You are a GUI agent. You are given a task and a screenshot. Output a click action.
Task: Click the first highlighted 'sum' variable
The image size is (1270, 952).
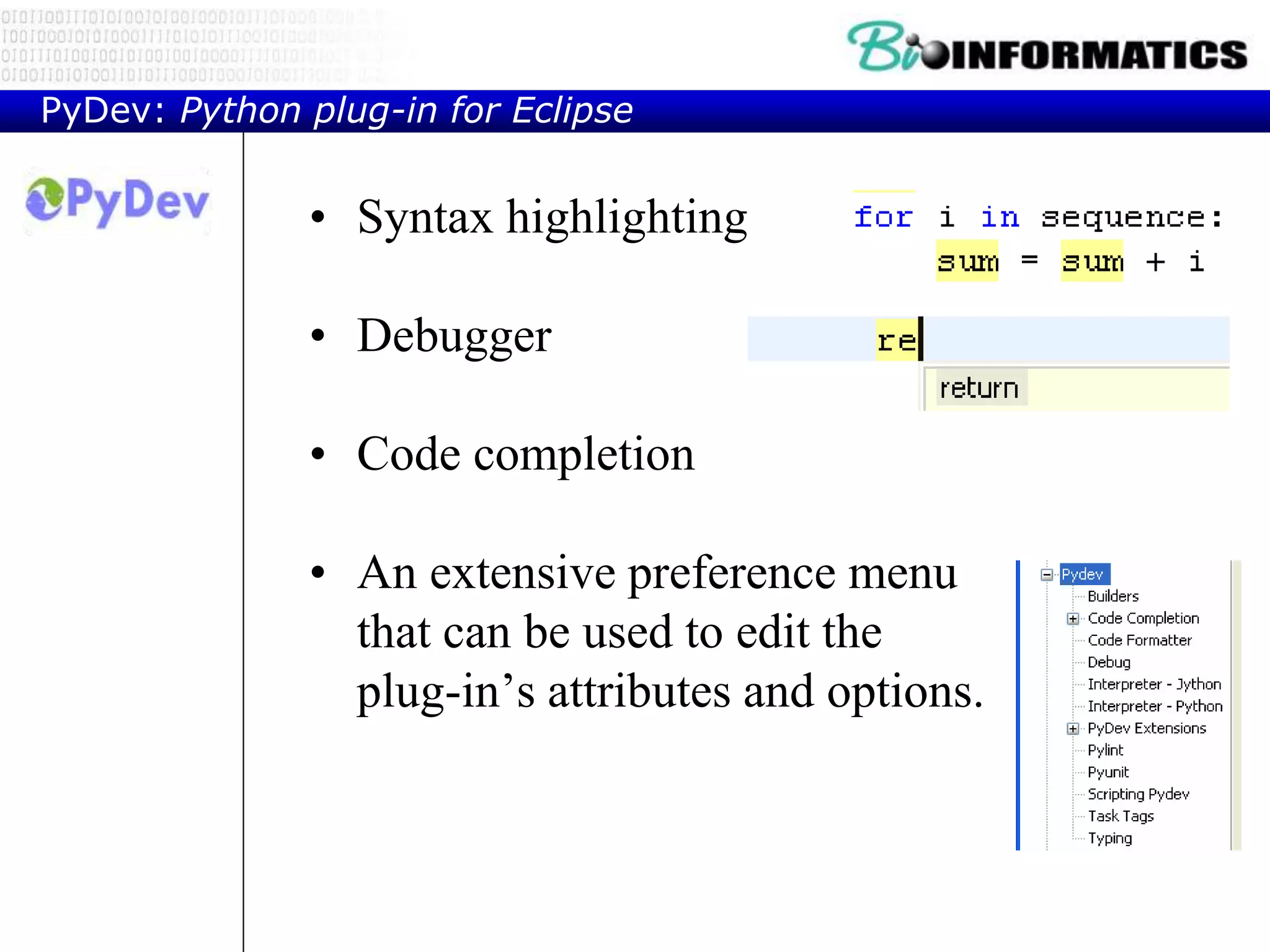(x=967, y=262)
